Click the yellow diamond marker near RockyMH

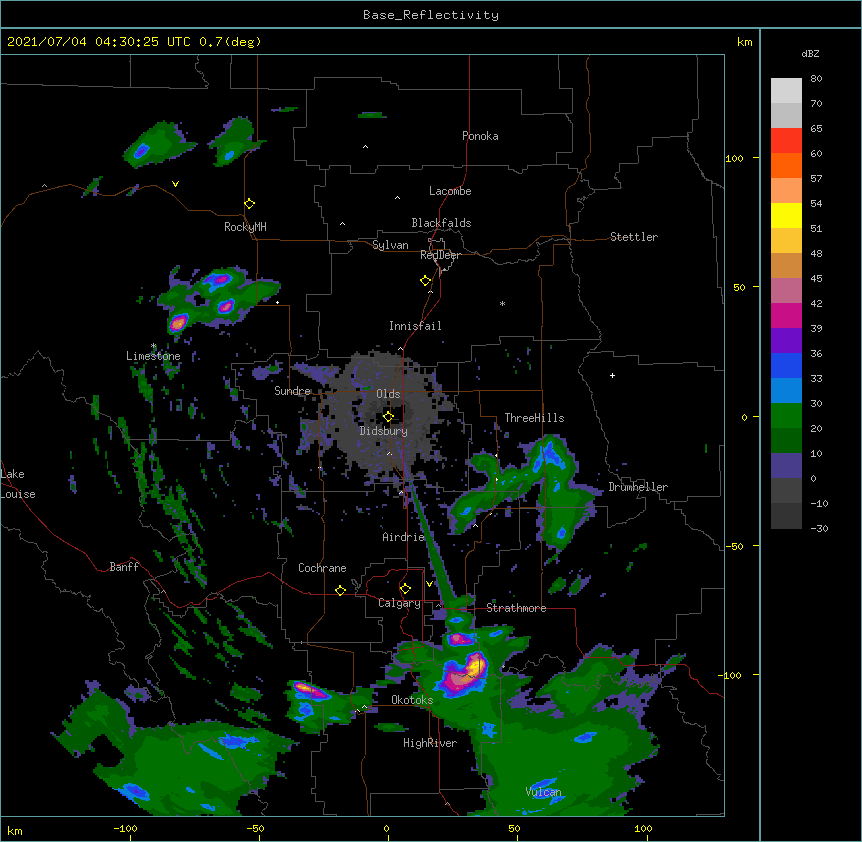[249, 203]
